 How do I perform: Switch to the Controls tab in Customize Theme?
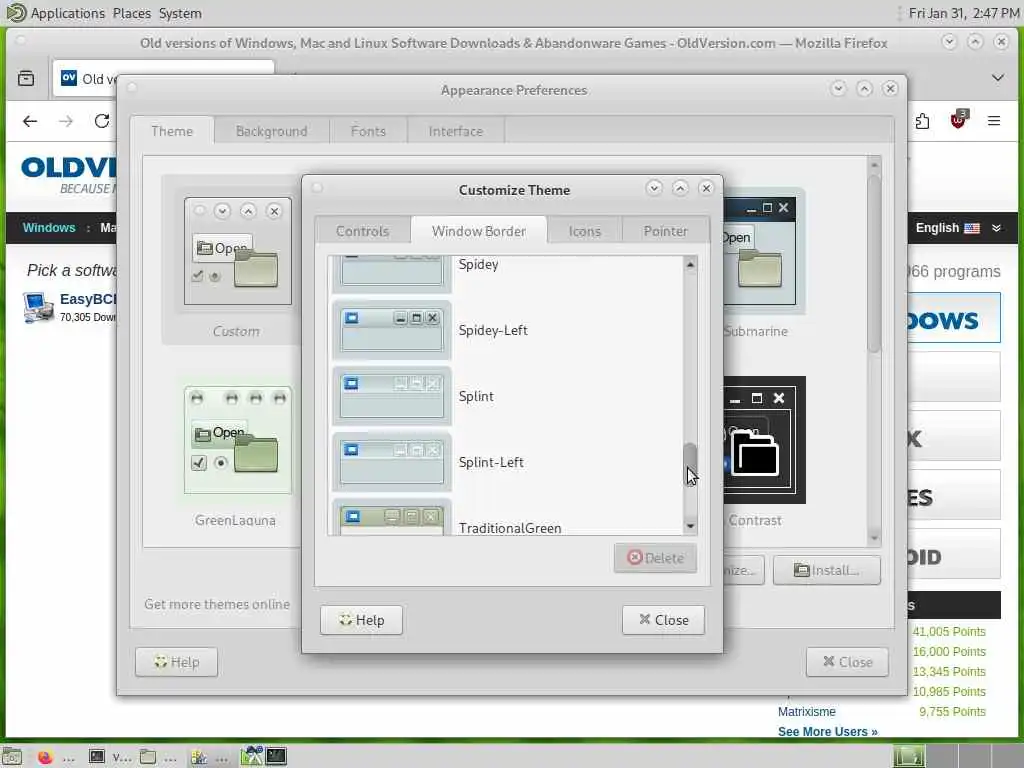click(x=362, y=231)
